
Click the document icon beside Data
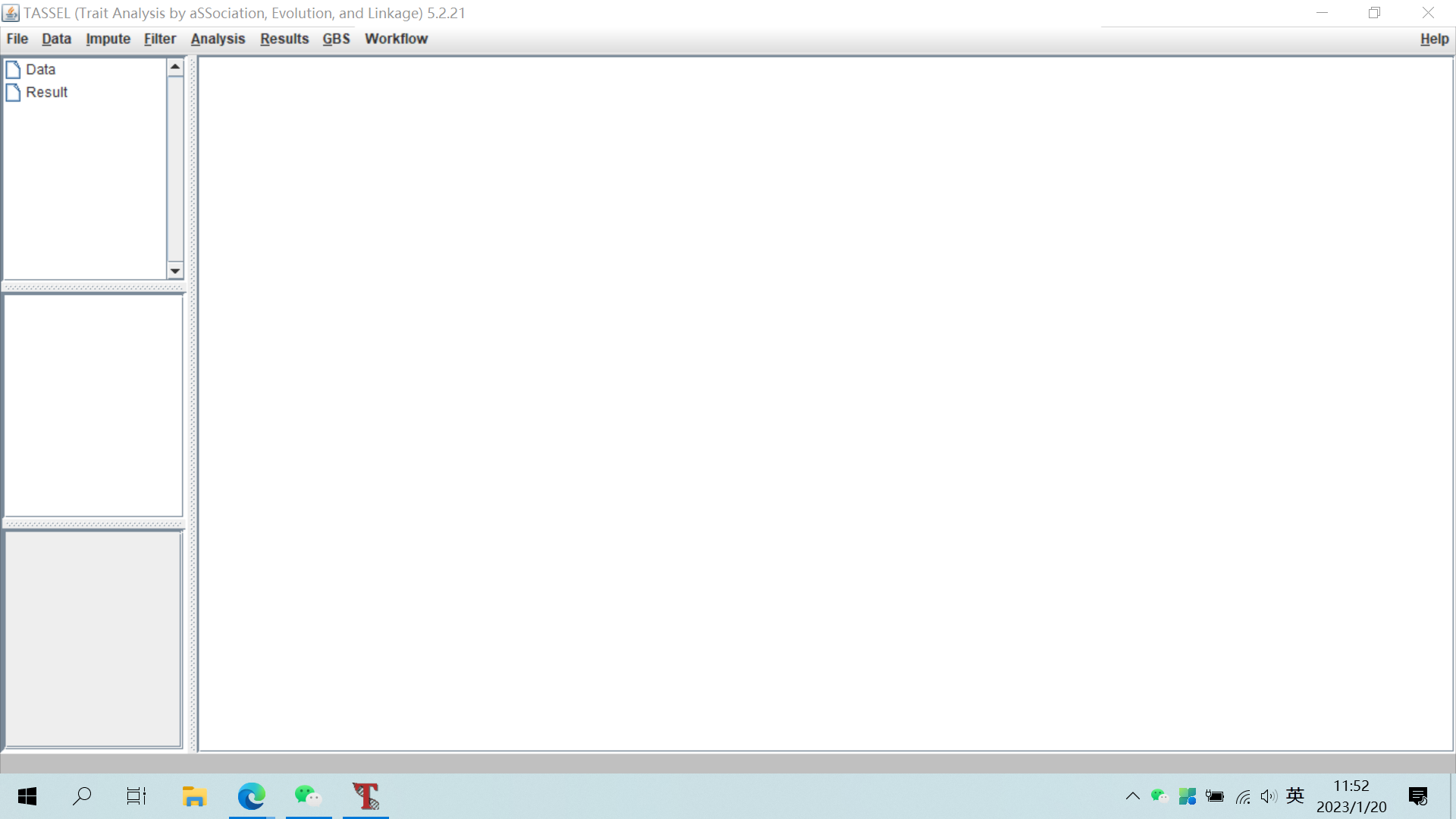pyautogui.click(x=13, y=69)
